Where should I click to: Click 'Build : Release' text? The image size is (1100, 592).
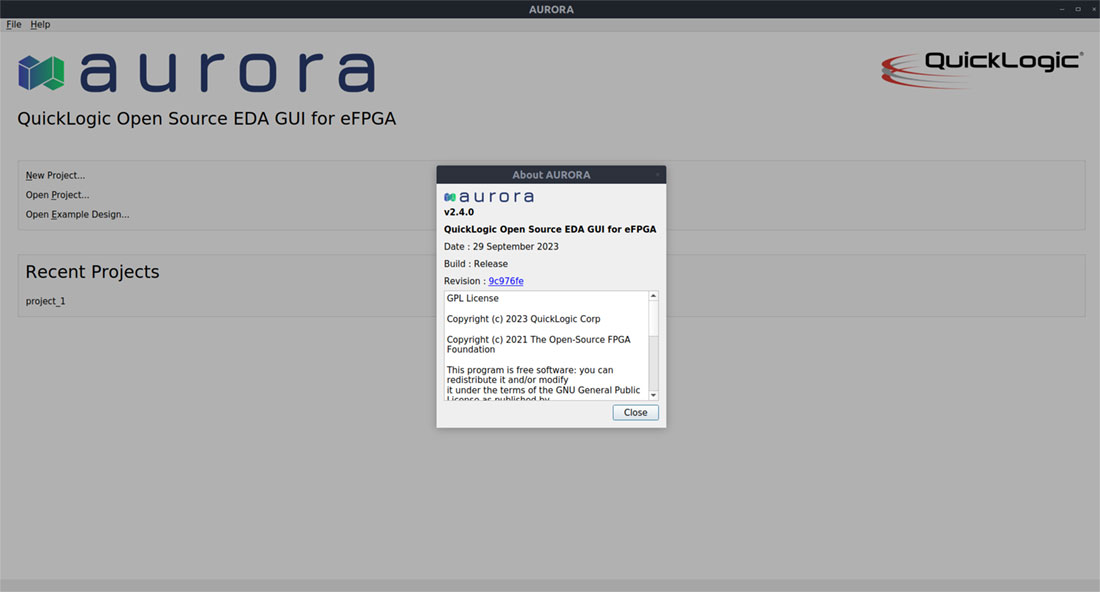476,264
